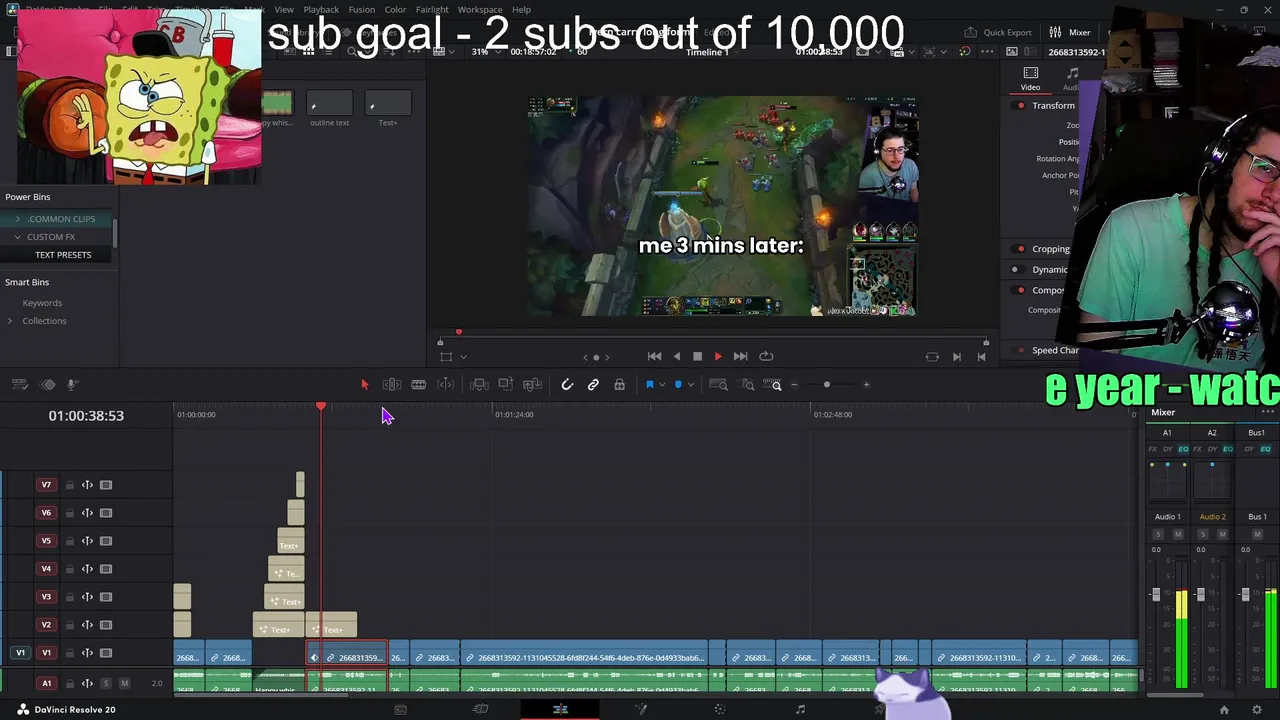Adjust the Audio 1 mixer fader

[1156, 594]
